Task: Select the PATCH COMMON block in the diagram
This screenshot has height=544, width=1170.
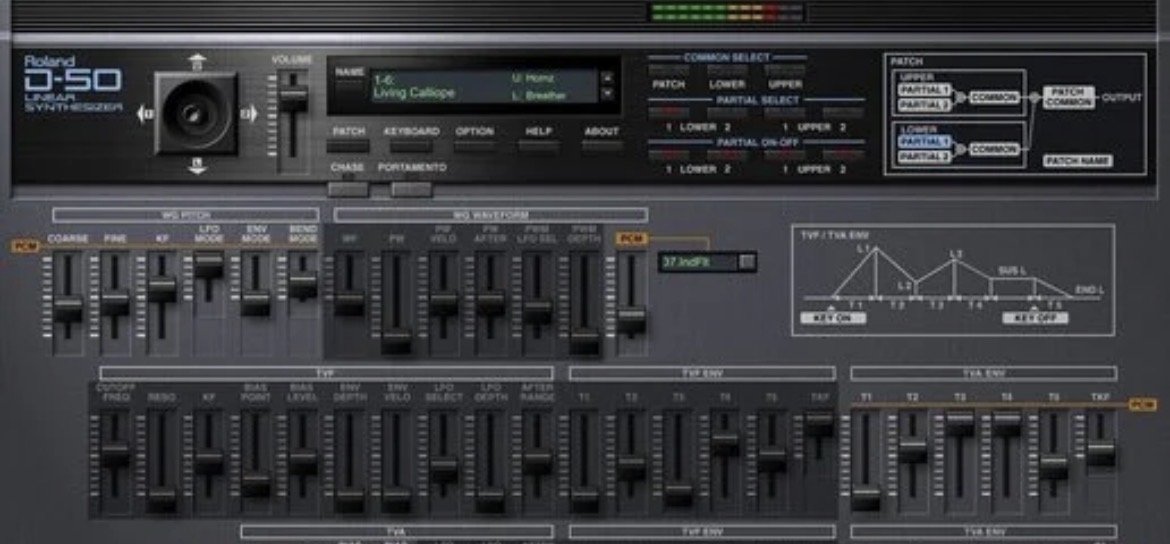Action: (1068, 97)
